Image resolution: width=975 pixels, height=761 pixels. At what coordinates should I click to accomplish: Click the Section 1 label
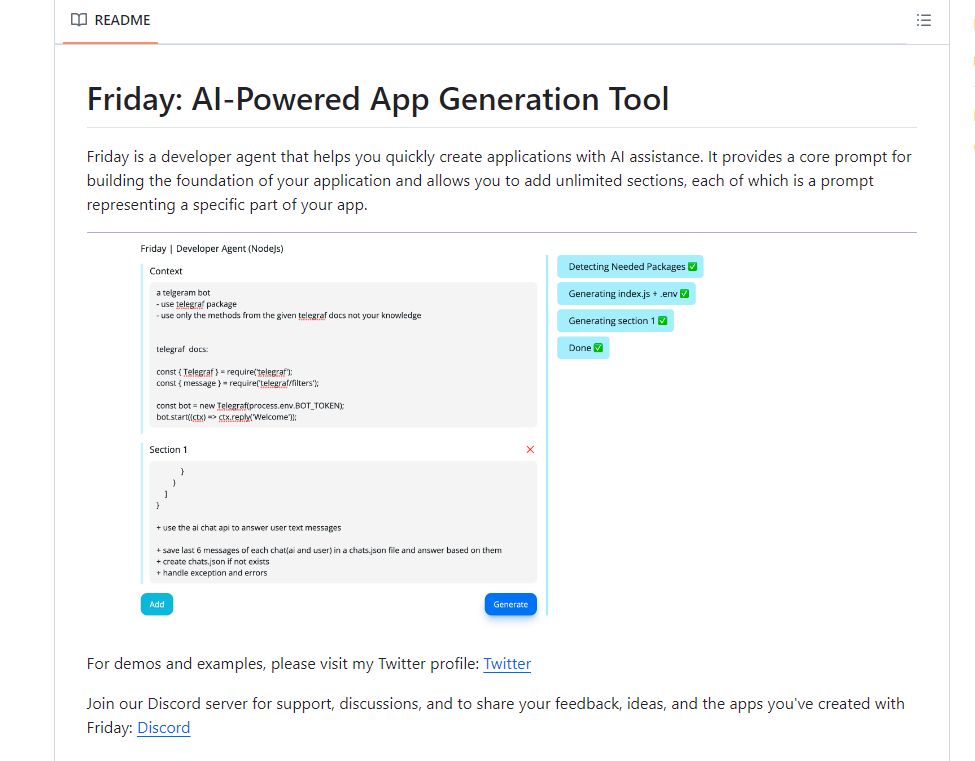[x=168, y=450]
